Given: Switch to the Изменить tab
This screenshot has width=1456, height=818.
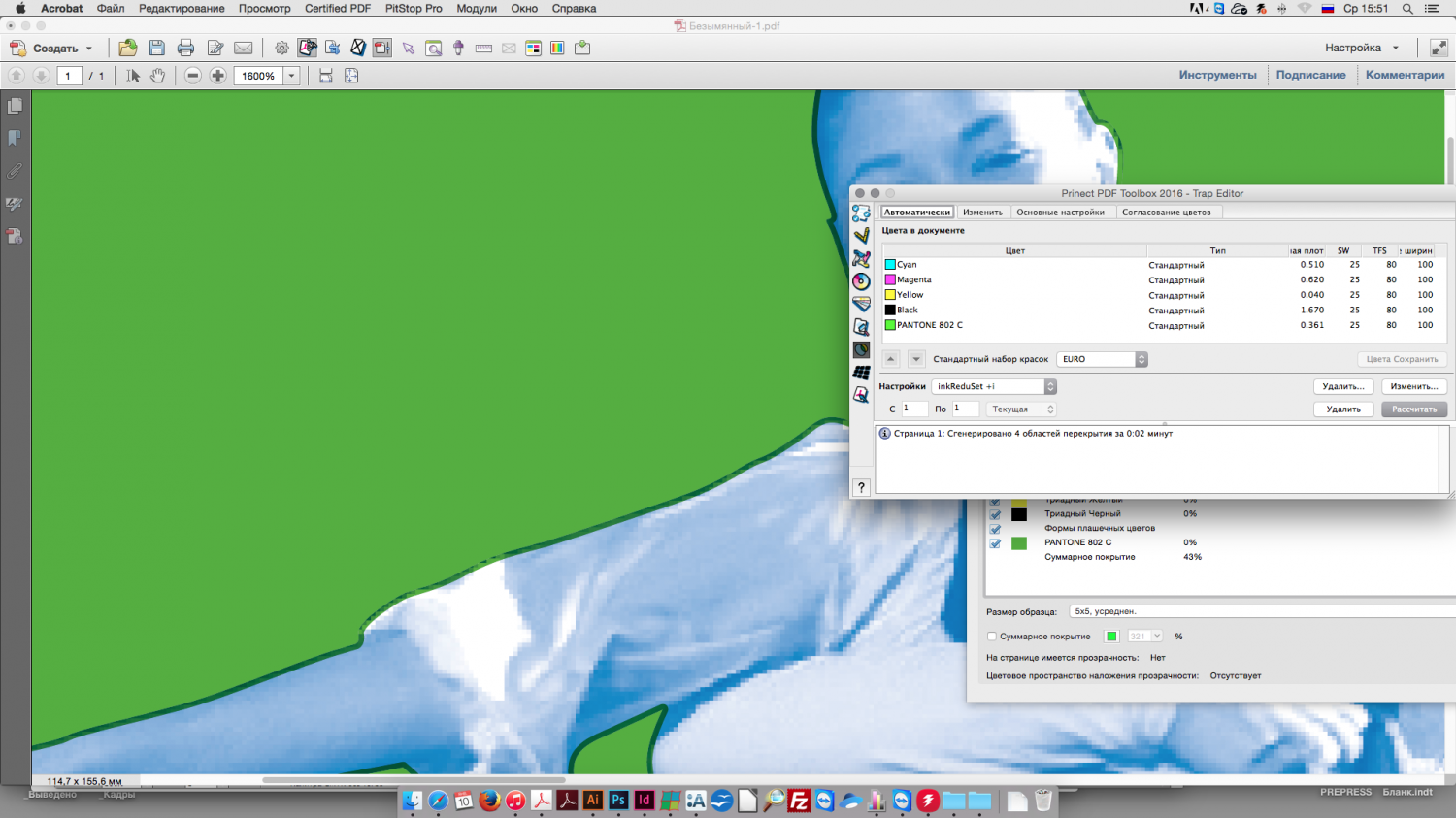Looking at the screenshot, I should coord(982,212).
